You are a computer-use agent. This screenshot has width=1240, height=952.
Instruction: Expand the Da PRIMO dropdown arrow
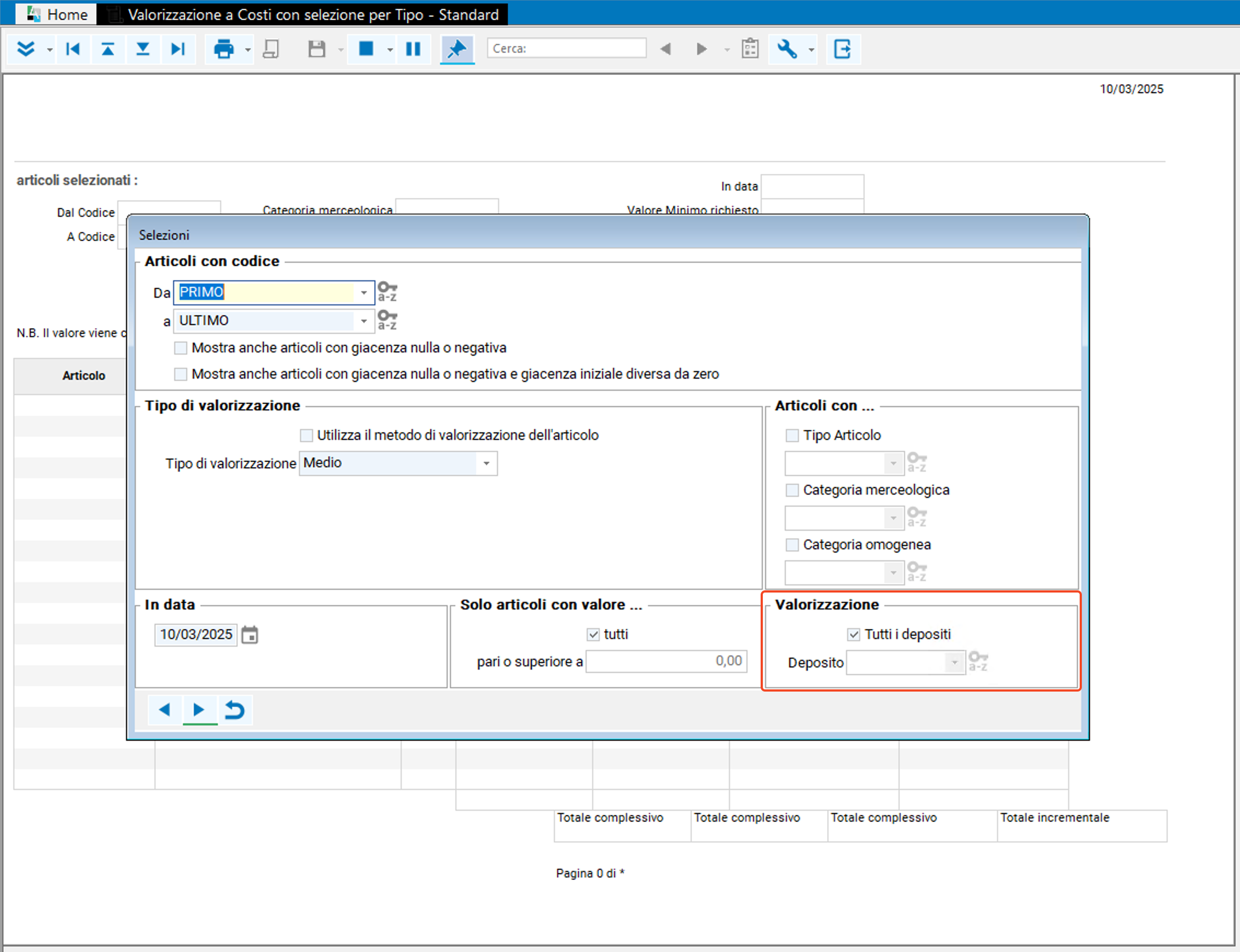364,292
